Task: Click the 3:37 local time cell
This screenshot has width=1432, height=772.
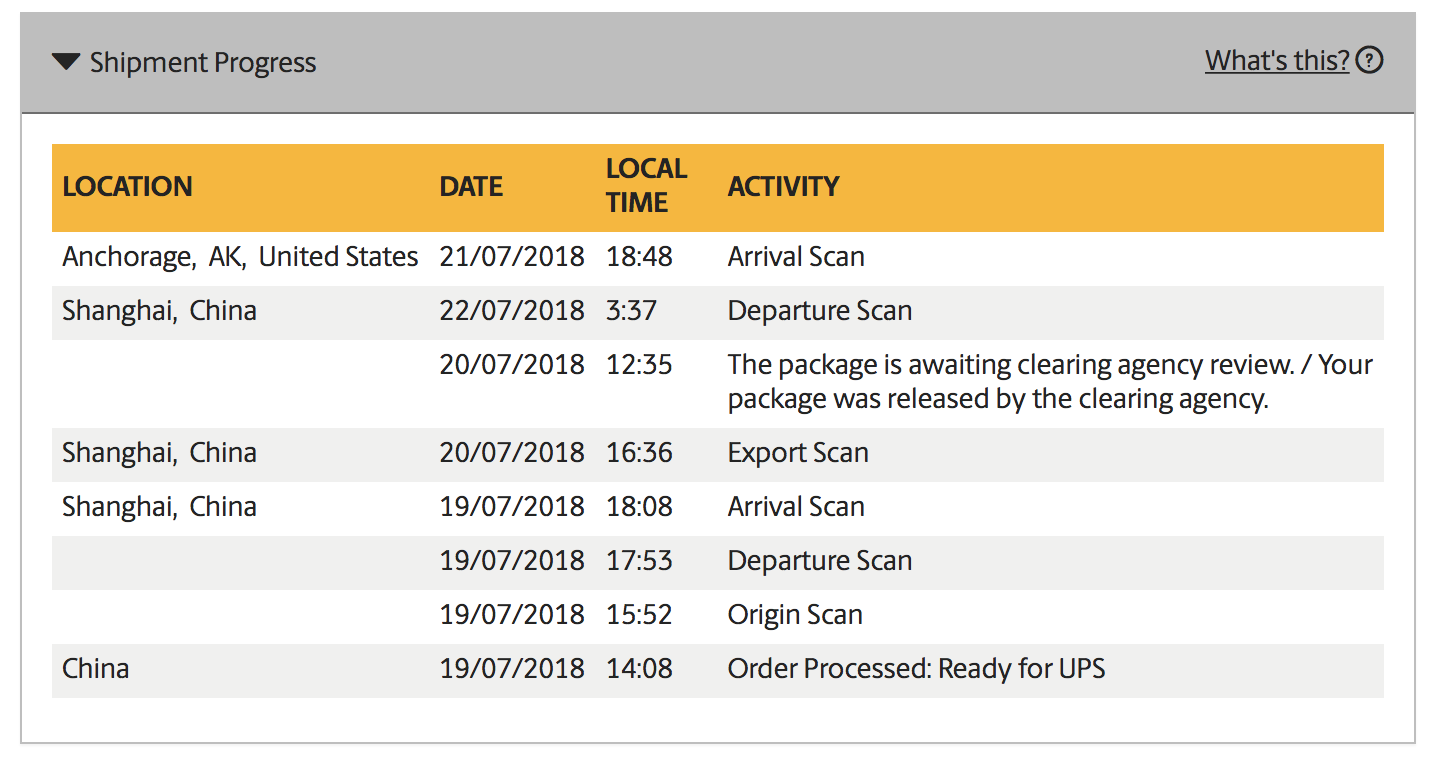Action: (x=631, y=311)
